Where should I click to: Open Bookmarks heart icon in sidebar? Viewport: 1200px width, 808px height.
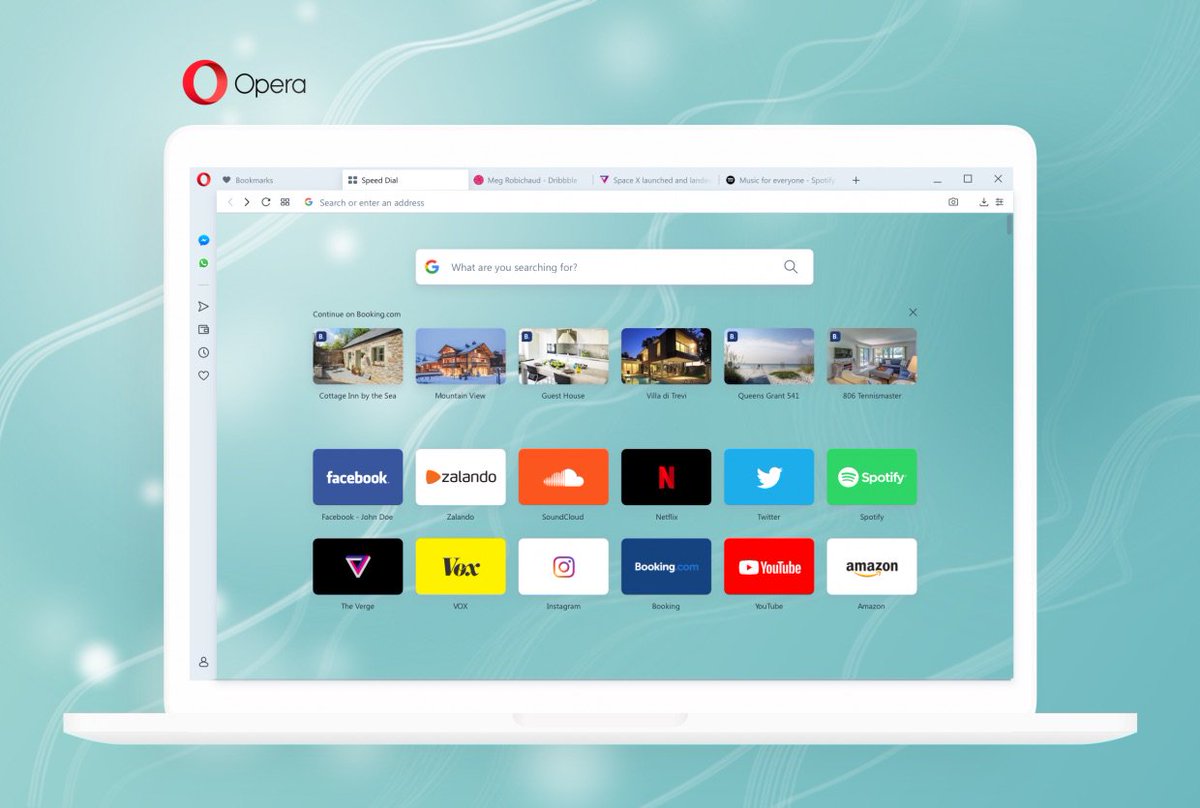pyautogui.click(x=204, y=376)
